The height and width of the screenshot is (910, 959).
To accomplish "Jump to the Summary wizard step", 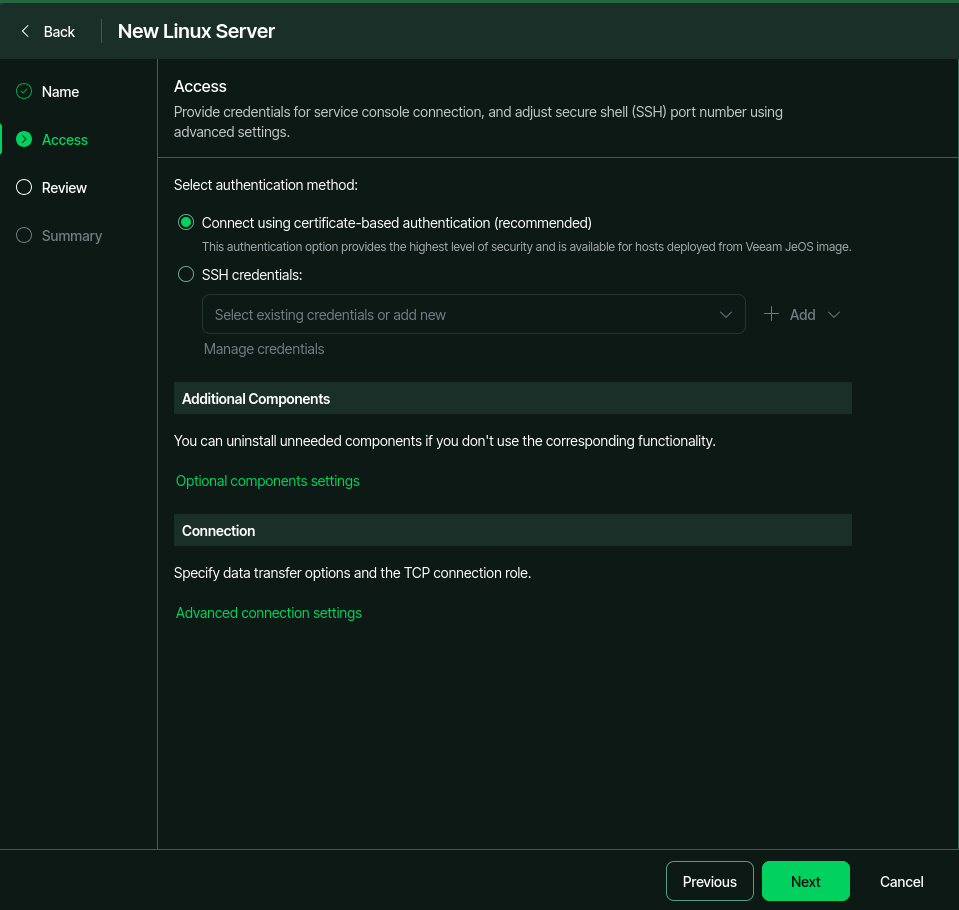I will (x=72, y=236).
